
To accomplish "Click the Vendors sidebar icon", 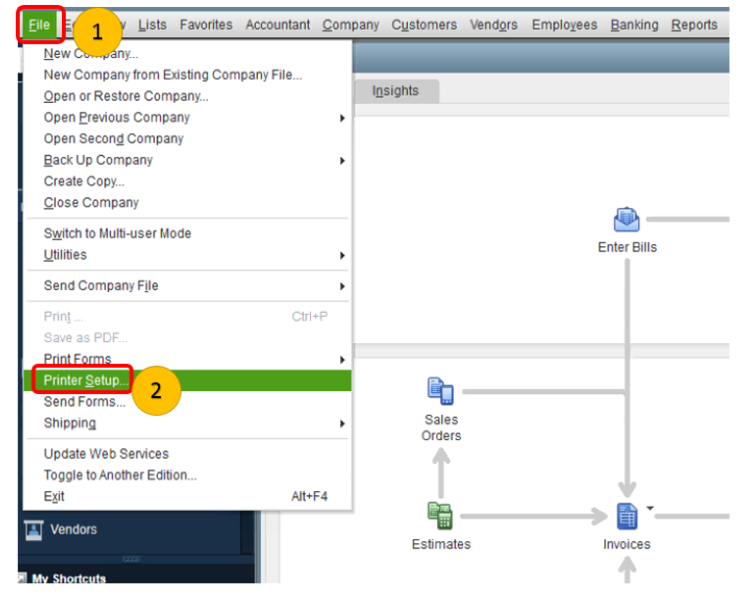I will pos(34,530).
